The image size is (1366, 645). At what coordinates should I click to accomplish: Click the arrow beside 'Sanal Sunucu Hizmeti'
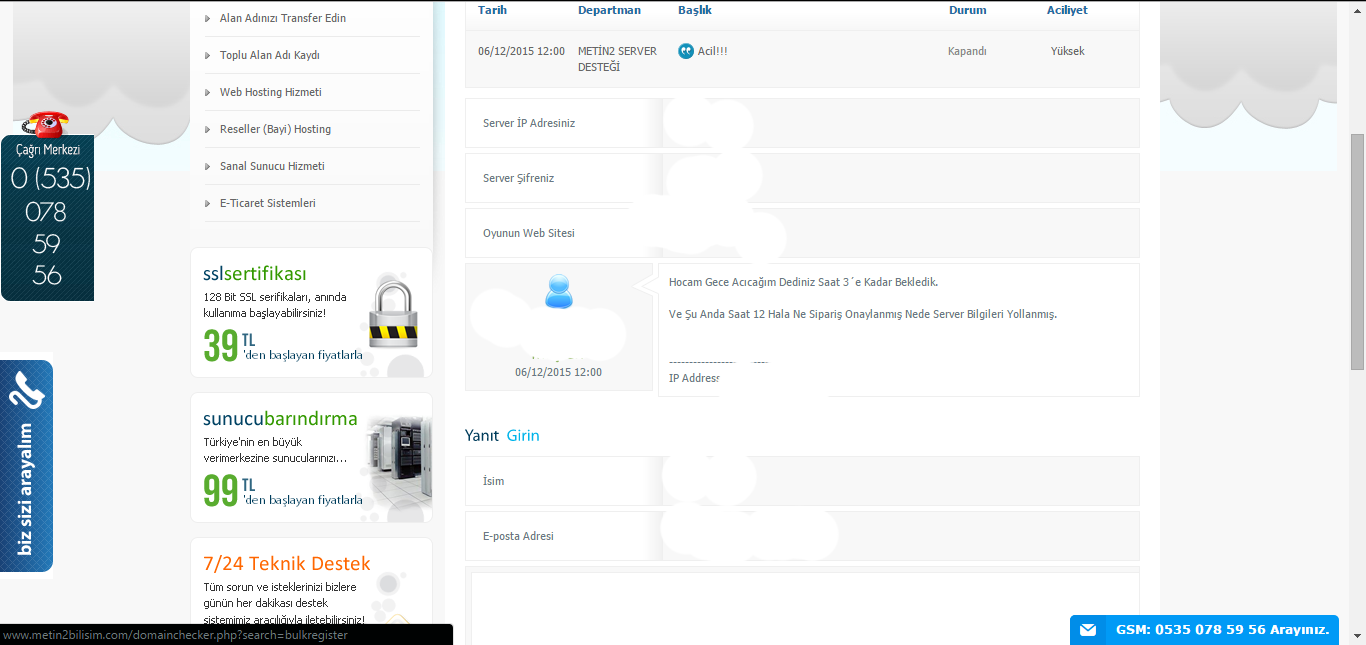(207, 166)
